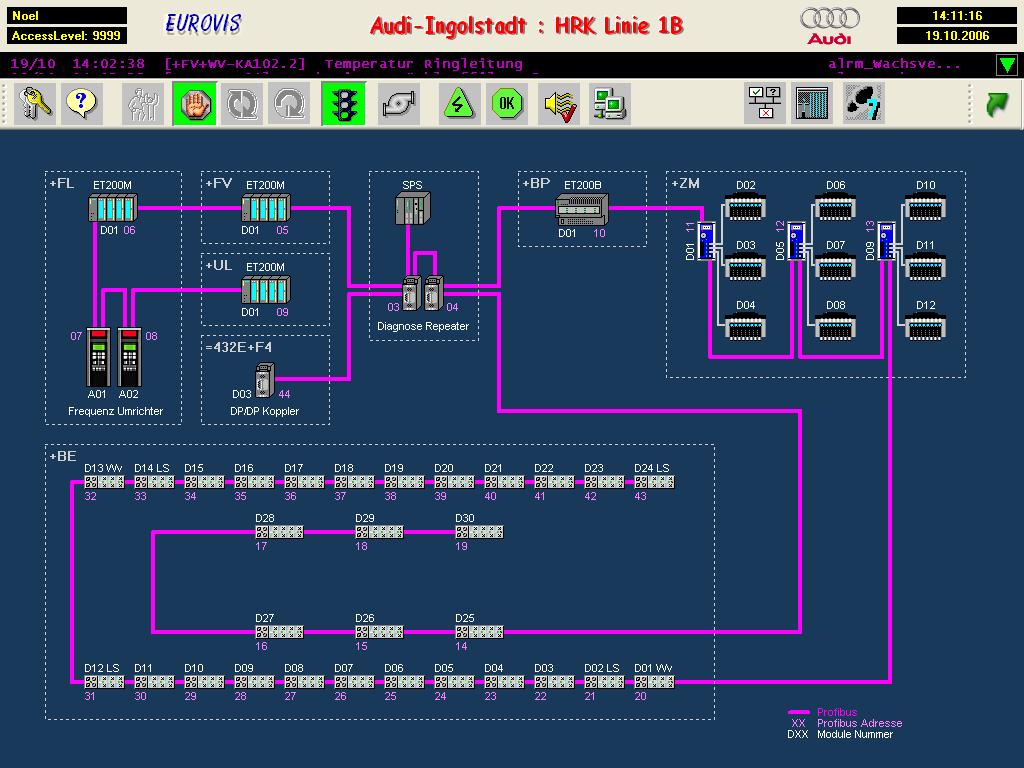The height and width of the screenshot is (768, 1024).
Task: Select +BE module D30 address 19
Action: click(x=479, y=532)
